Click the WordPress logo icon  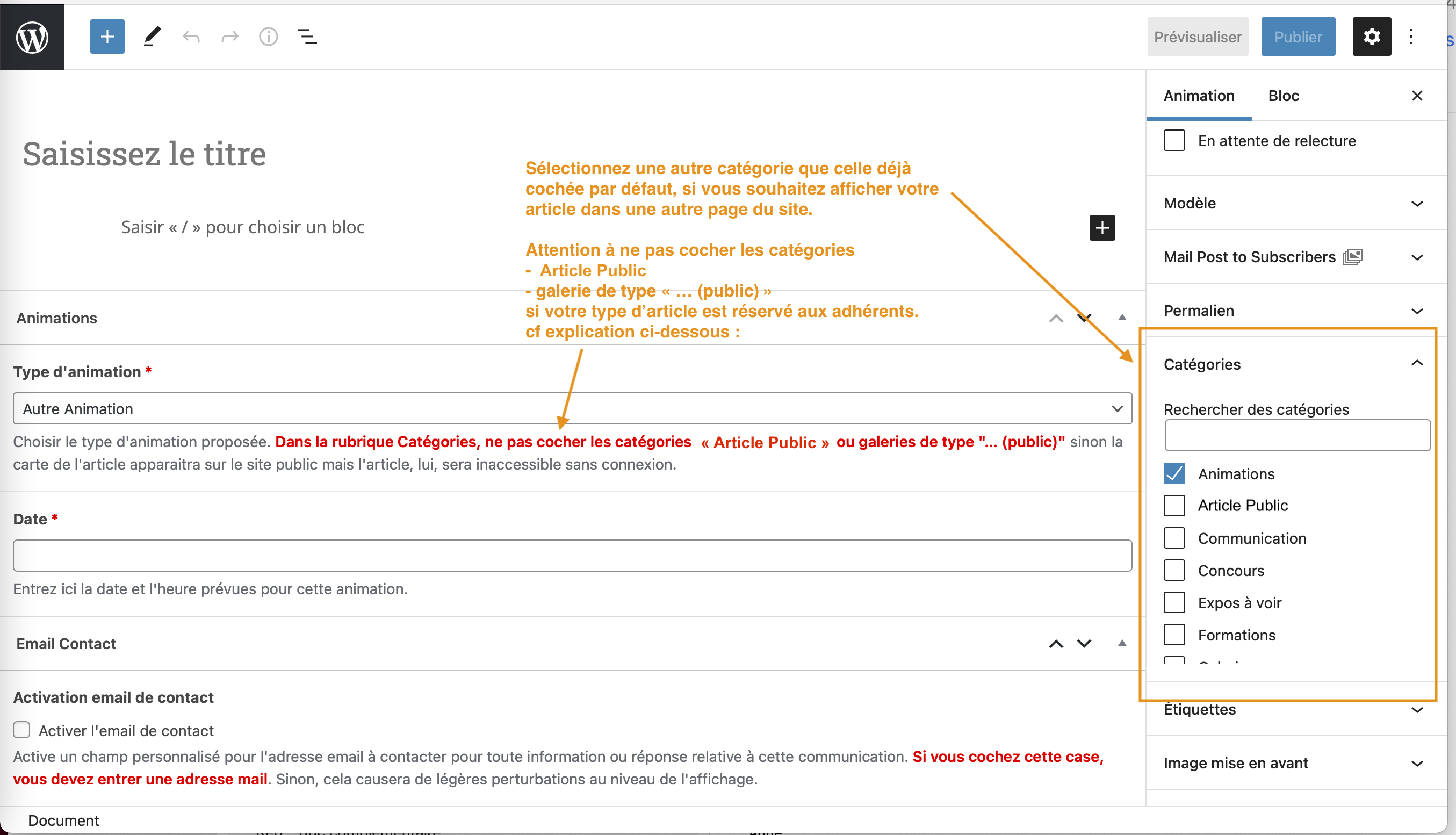[32, 37]
